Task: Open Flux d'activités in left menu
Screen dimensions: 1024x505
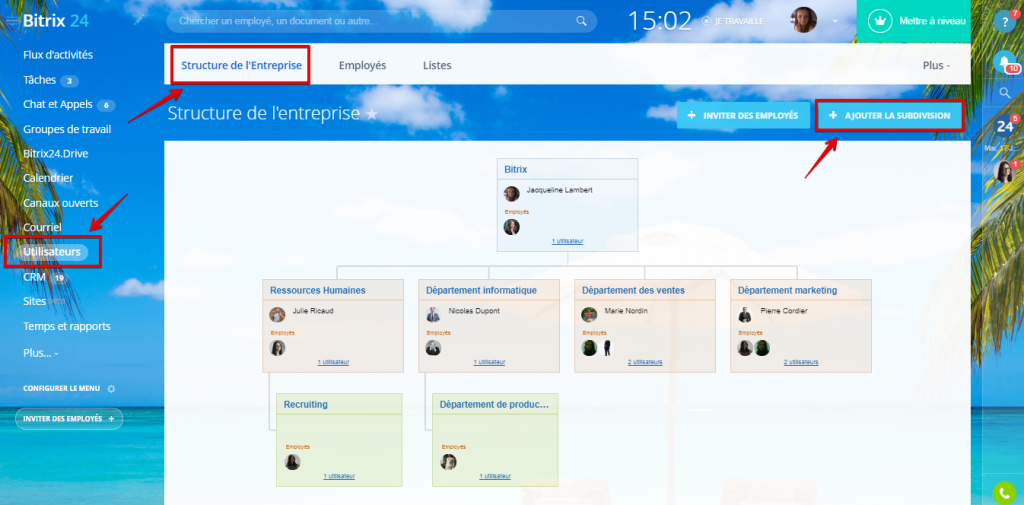Action: pyautogui.click(x=58, y=55)
